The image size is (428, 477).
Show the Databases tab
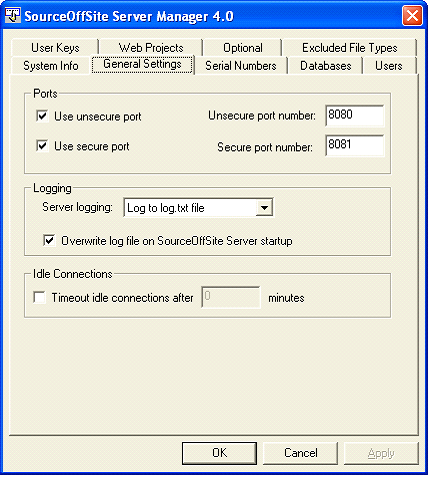tap(326, 66)
